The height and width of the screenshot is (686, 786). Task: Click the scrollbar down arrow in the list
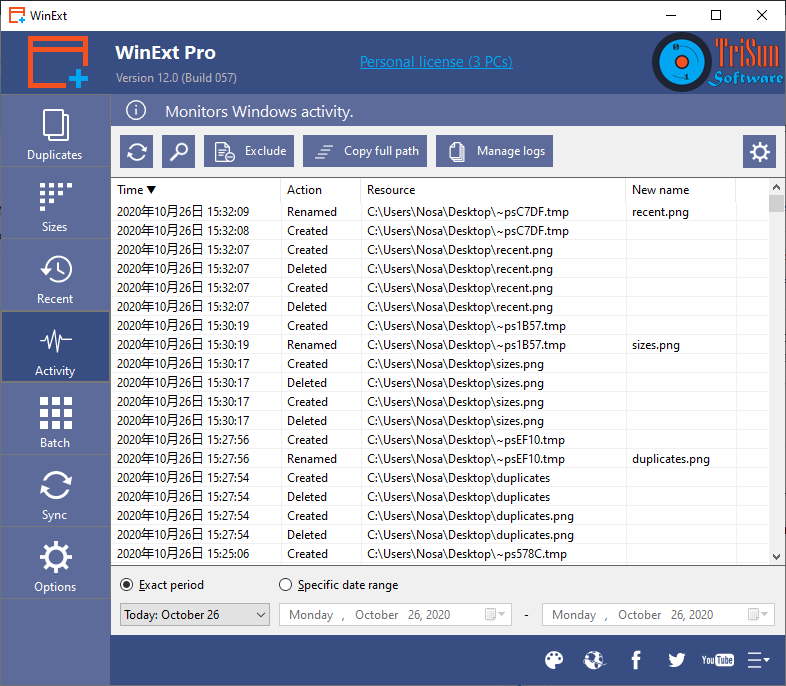pyautogui.click(x=776, y=557)
